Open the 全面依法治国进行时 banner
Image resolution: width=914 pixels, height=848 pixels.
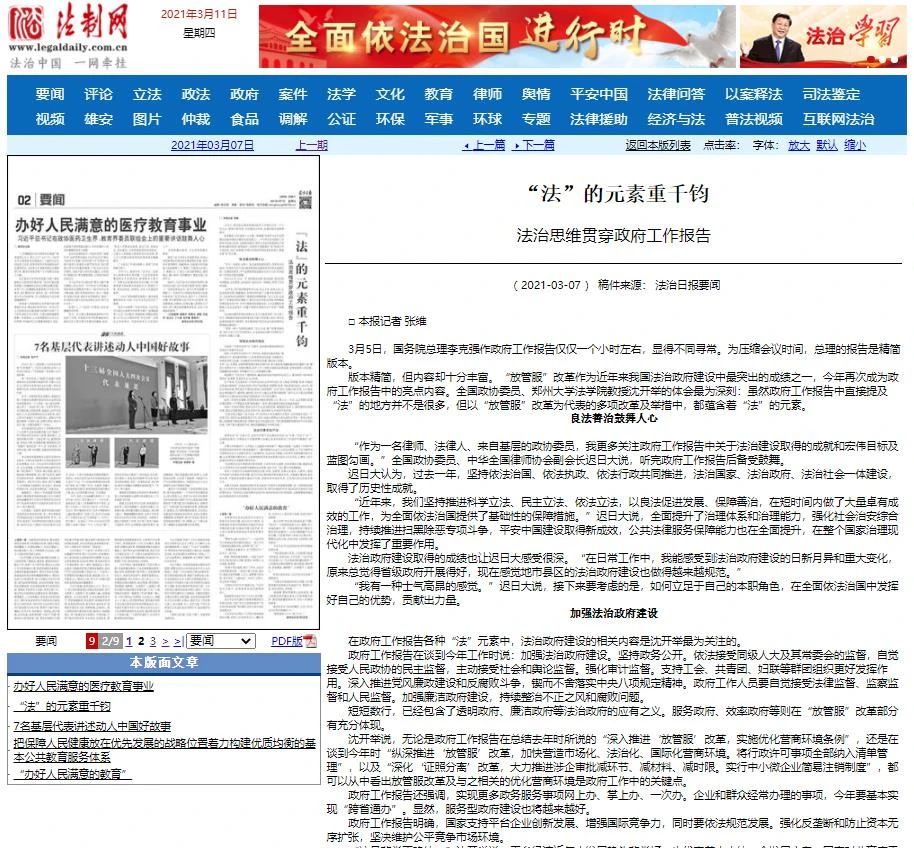tap(497, 37)
